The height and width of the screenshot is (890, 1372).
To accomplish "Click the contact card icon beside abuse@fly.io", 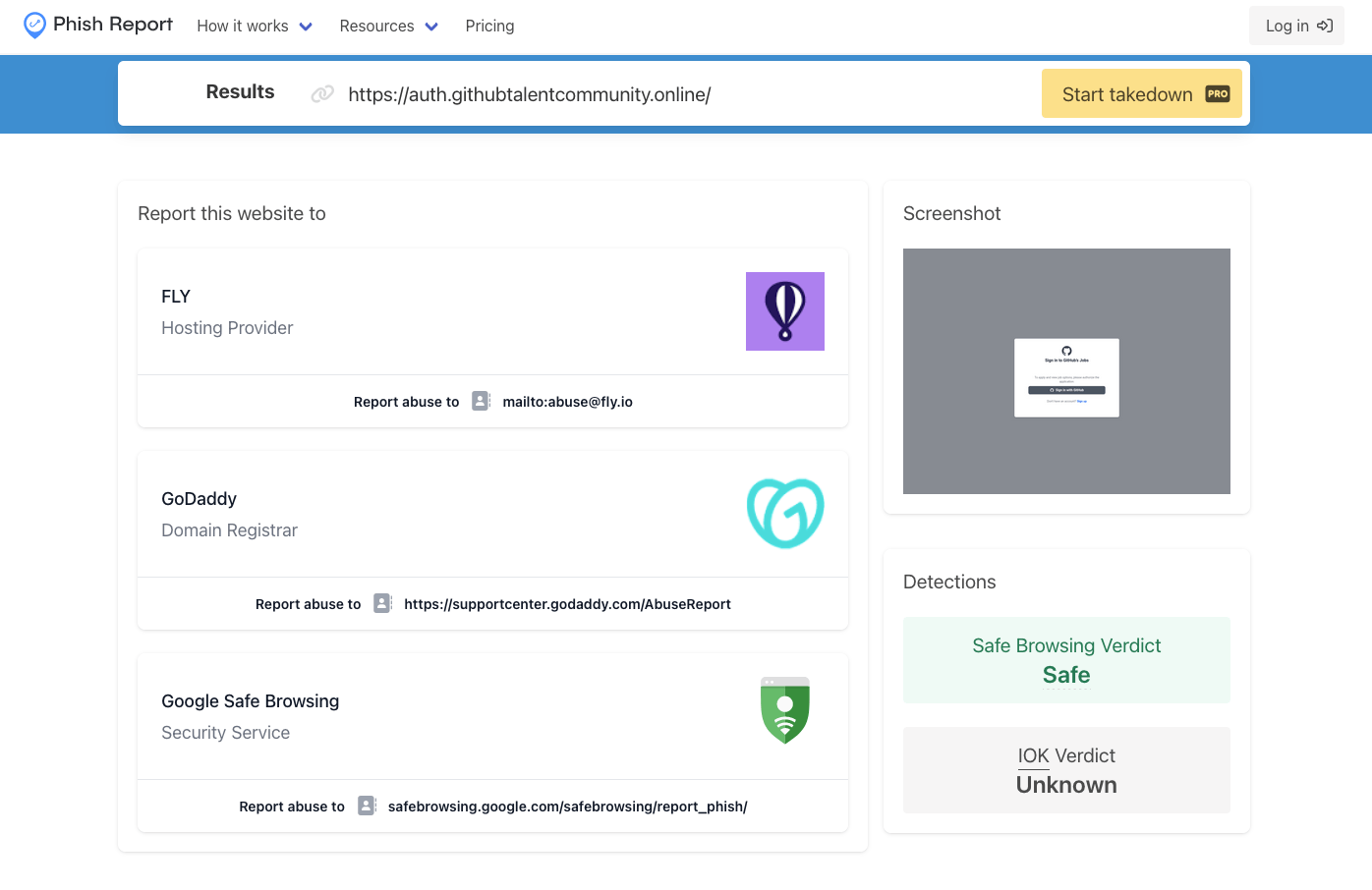I will 481,401.
